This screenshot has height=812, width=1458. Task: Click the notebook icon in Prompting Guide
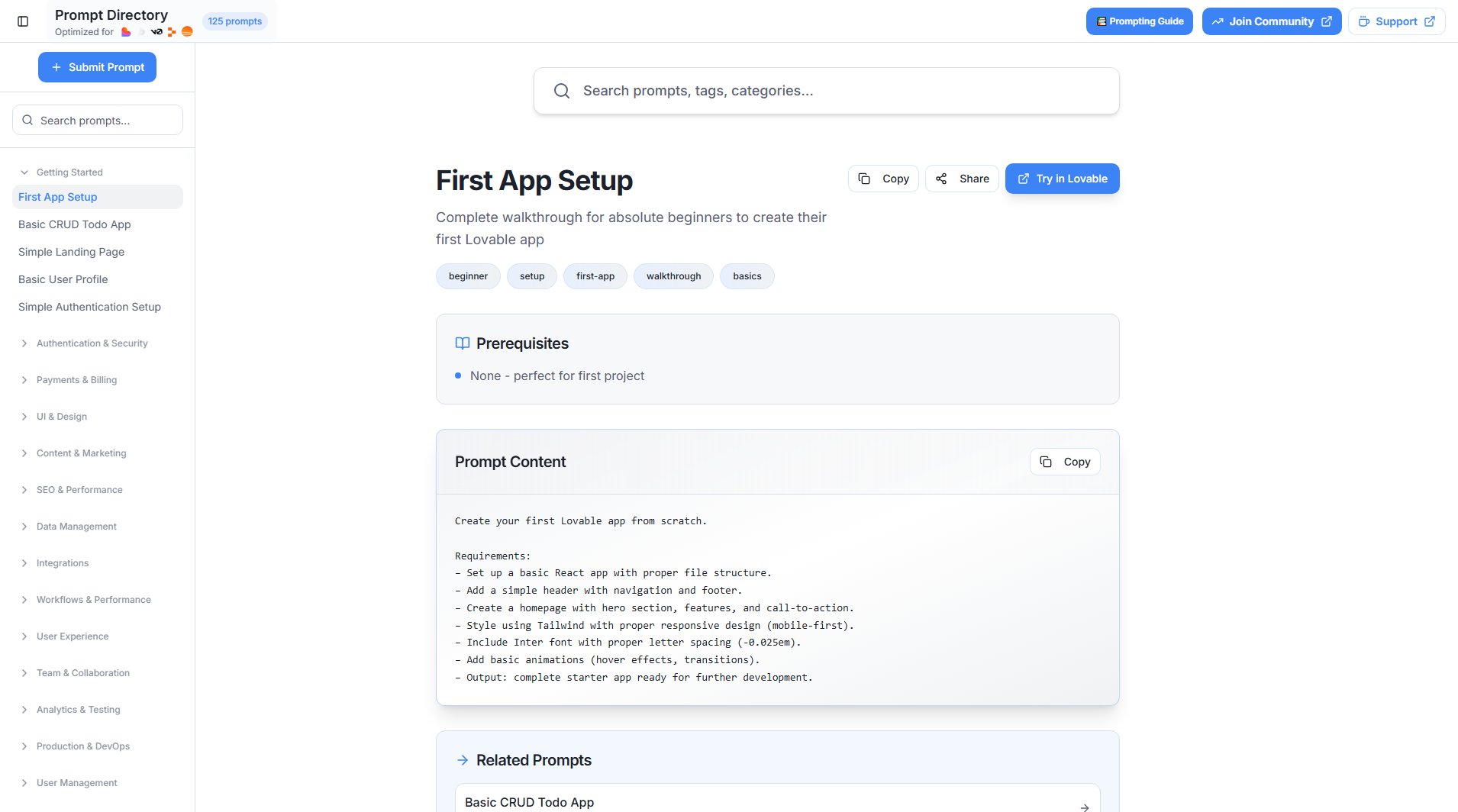click(1101, 21)
